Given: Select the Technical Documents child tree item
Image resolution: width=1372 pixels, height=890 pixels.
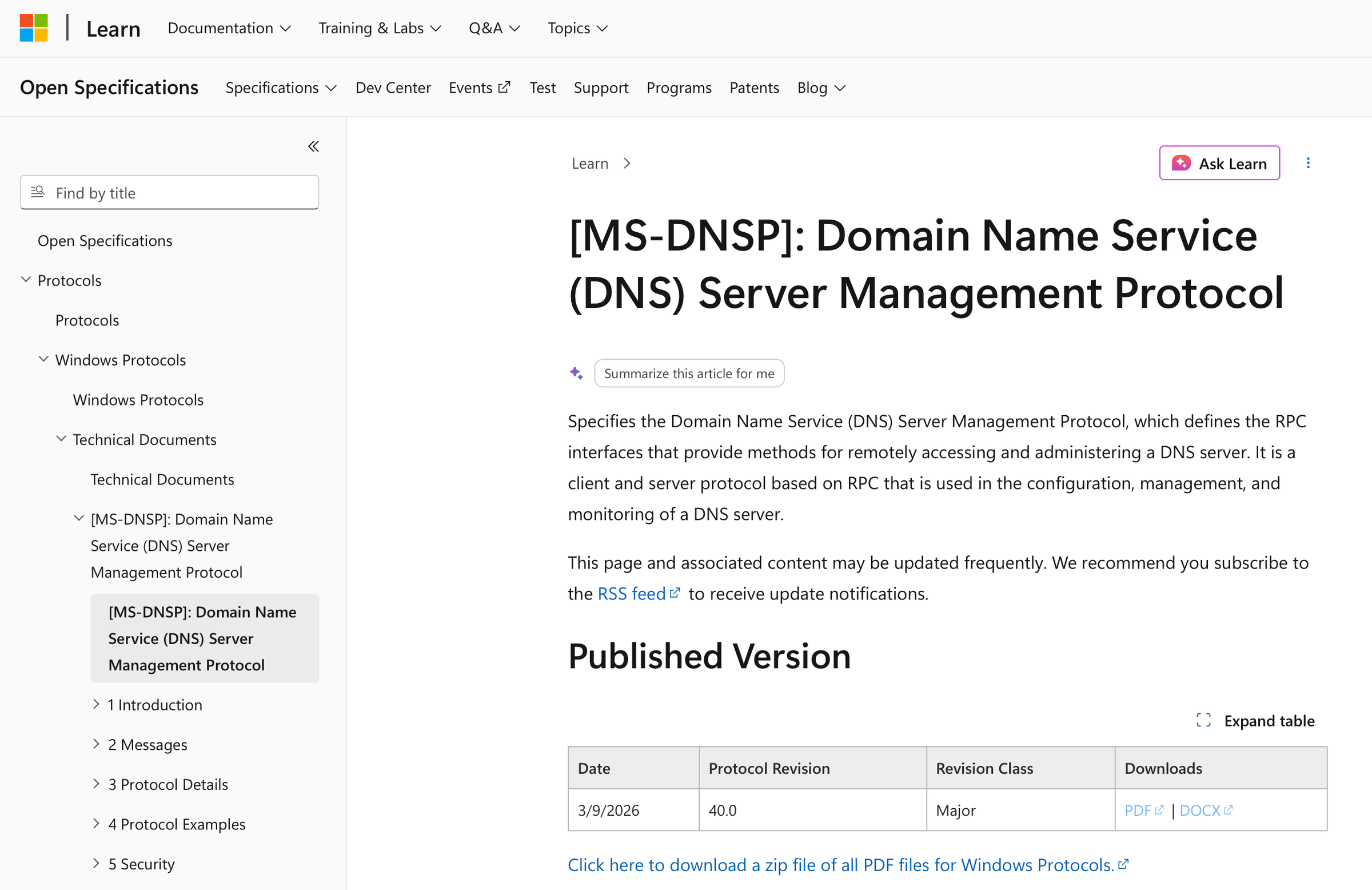Looking at the screenshot, I should pos(162,479).
